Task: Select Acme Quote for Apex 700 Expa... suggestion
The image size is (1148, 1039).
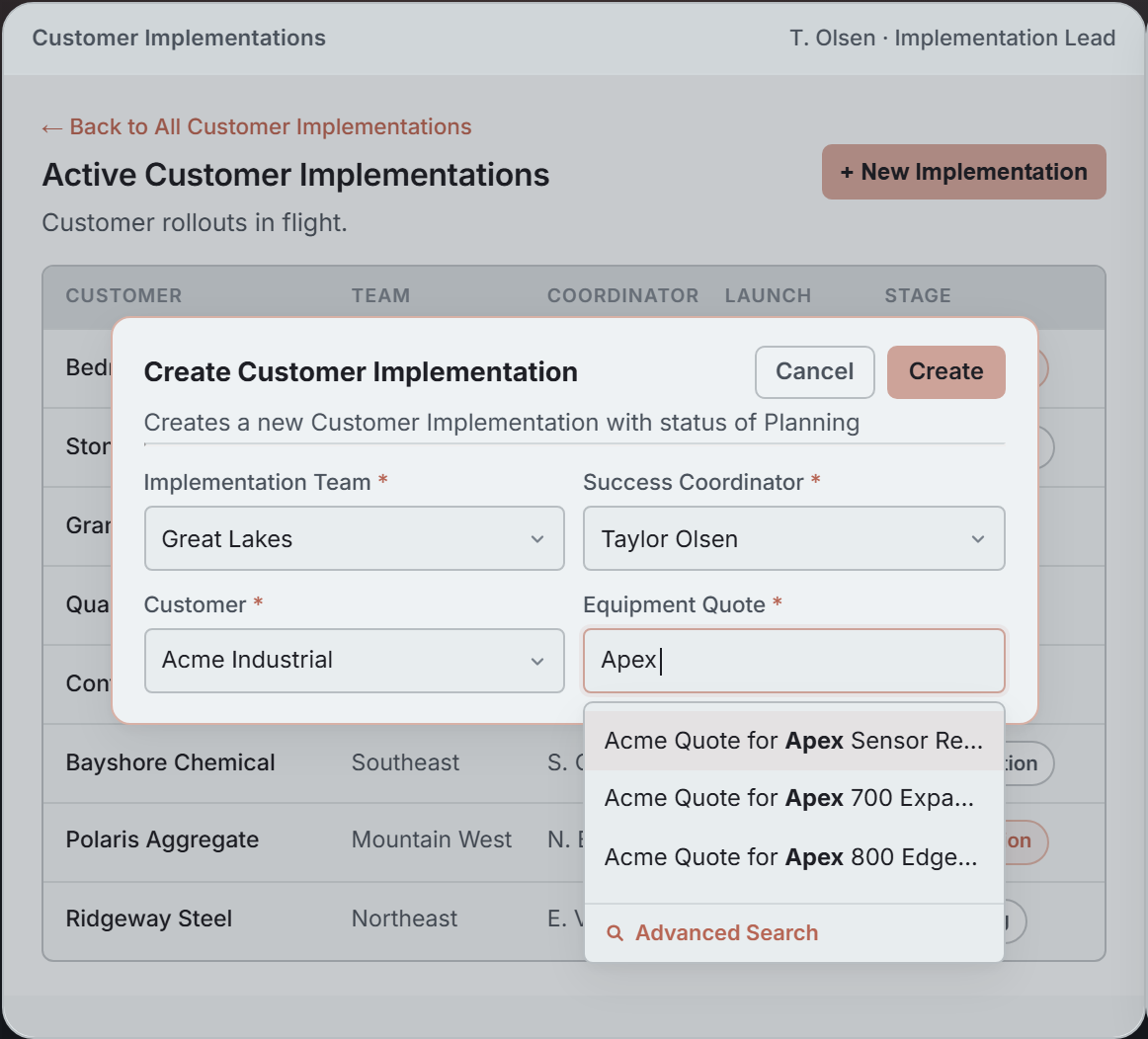Action: pos(793,798)
